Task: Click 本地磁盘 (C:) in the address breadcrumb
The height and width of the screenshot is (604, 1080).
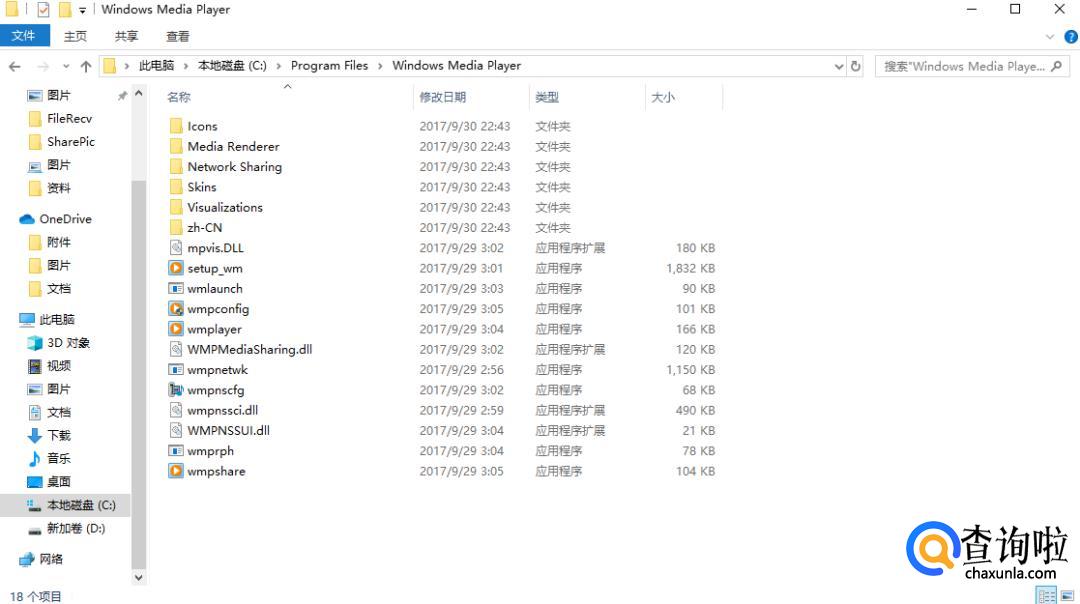Action: tap(232, 65)
